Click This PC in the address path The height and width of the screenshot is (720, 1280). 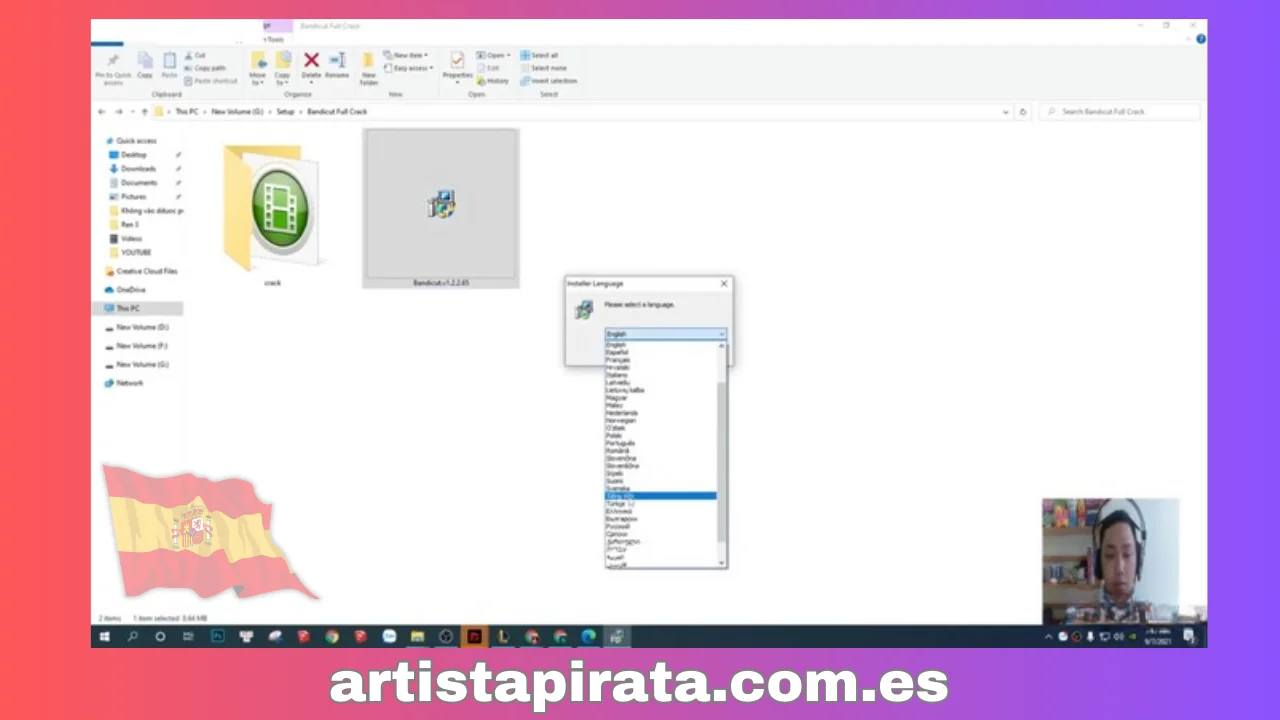click(187, 112)
